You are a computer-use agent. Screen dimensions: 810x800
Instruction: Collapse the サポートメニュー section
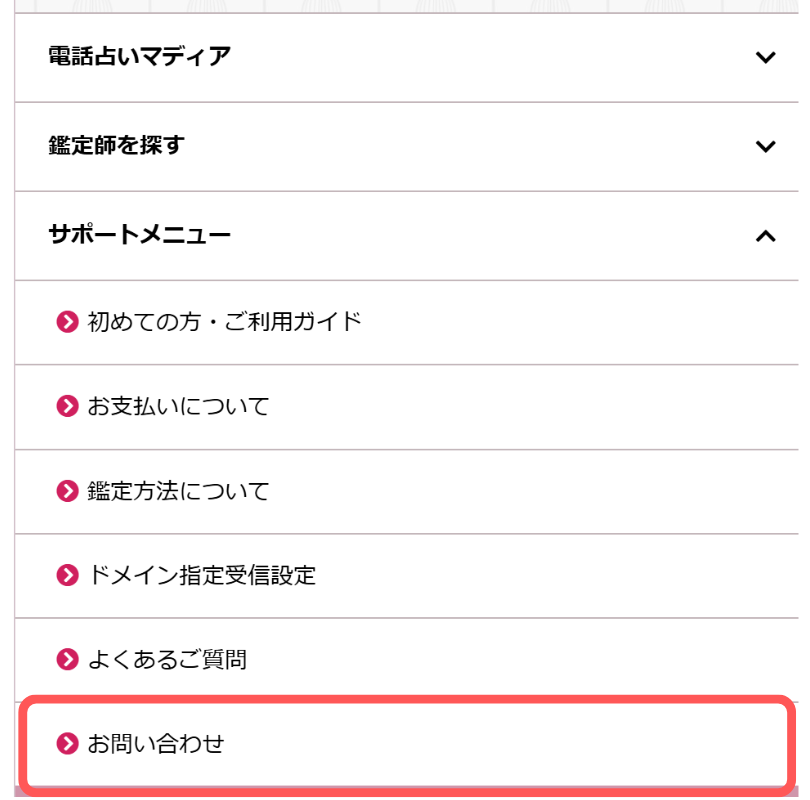pyautogui.click(x=766, y=235)
